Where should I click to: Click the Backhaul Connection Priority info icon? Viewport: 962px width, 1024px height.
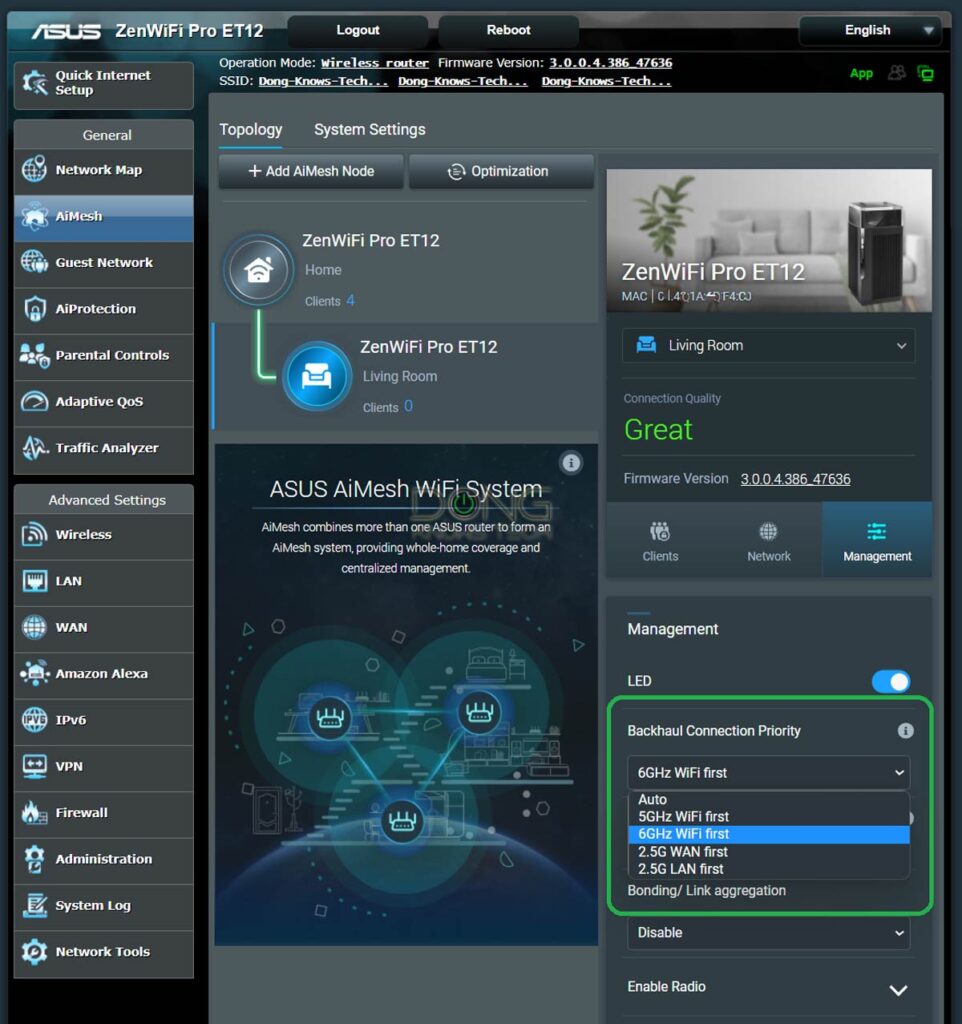point(905,731)
